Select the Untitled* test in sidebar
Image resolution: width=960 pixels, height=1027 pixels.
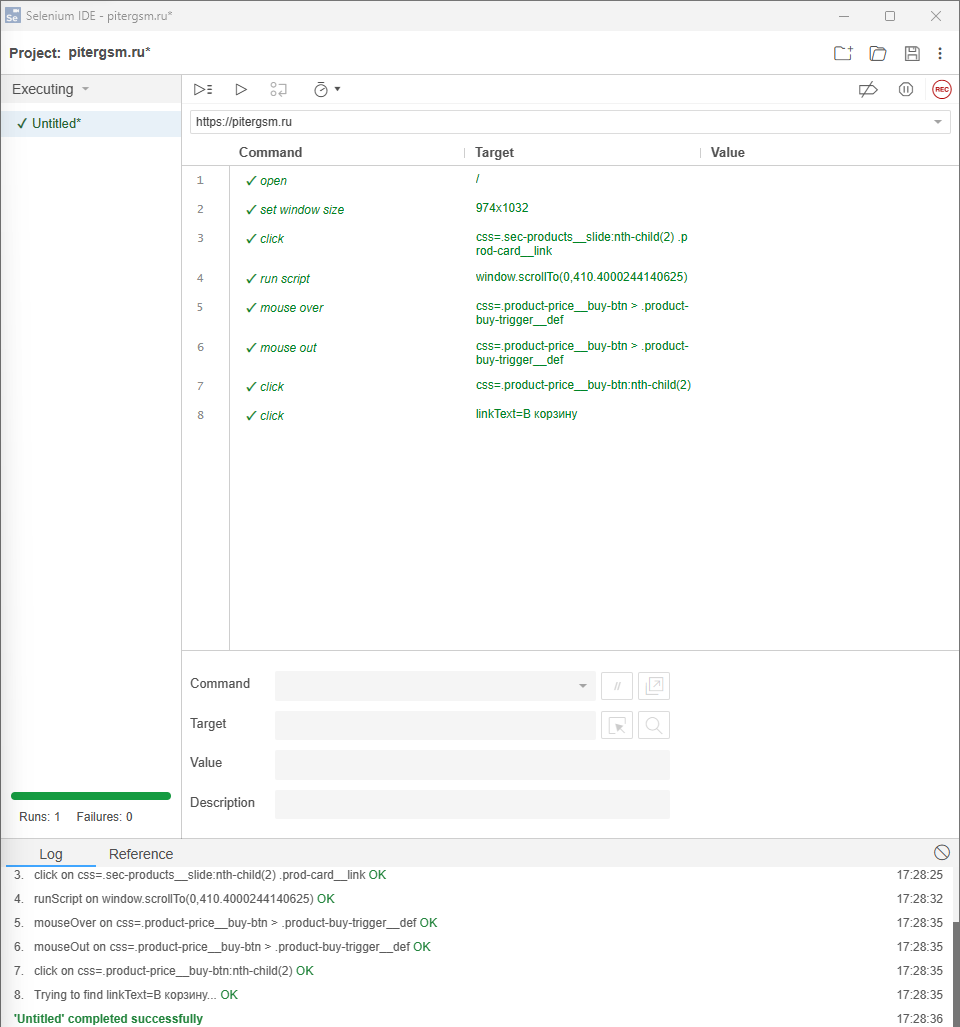[x=91, y=123]
